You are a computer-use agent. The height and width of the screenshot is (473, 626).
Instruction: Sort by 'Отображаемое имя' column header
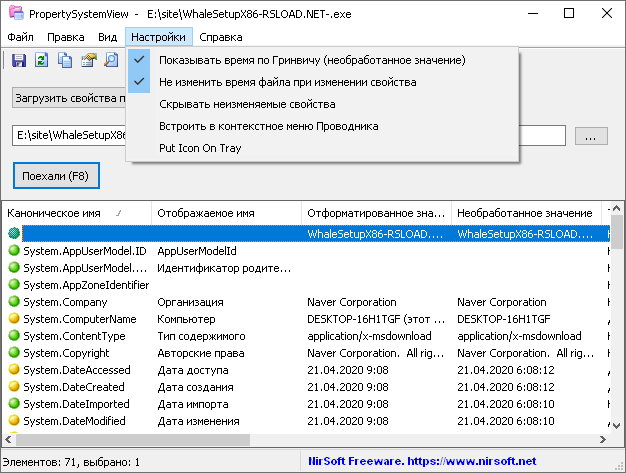coord(226,213)
